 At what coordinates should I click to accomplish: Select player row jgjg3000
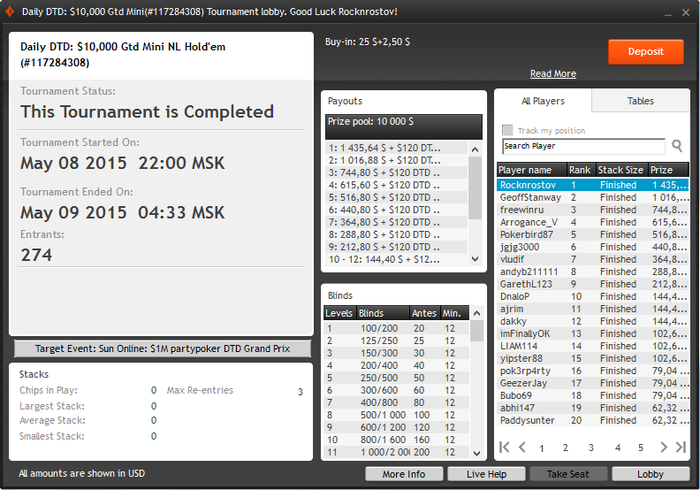(x=592, y=247)
